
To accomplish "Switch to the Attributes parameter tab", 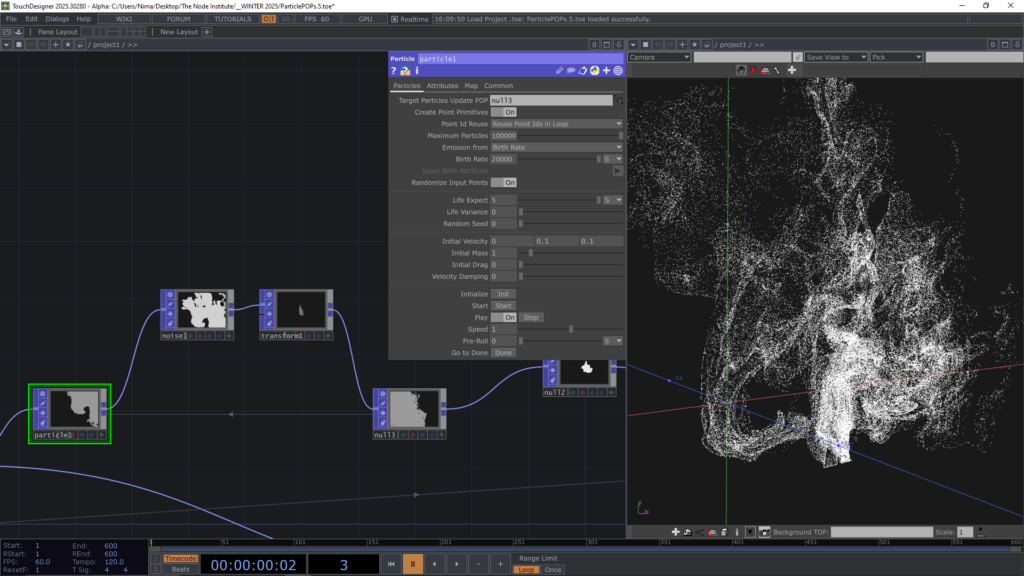I will pyautogui.click(x=442, y=86).
